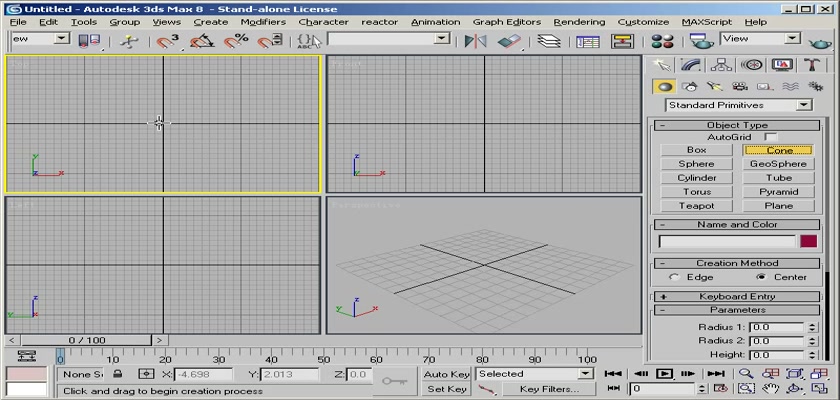The width and height of the screenshot is (840, 400).
Task: Collapse the Parameters rollout
Action: pyautogui.click(x=737, y=310)
